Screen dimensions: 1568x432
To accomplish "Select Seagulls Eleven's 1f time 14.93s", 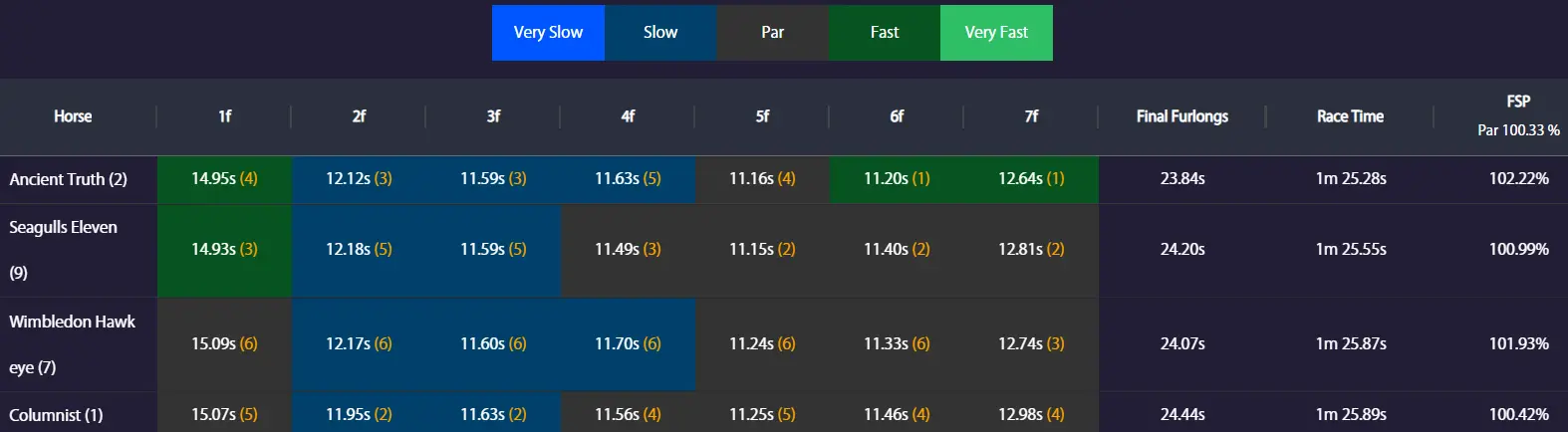I will coord(224,250).
